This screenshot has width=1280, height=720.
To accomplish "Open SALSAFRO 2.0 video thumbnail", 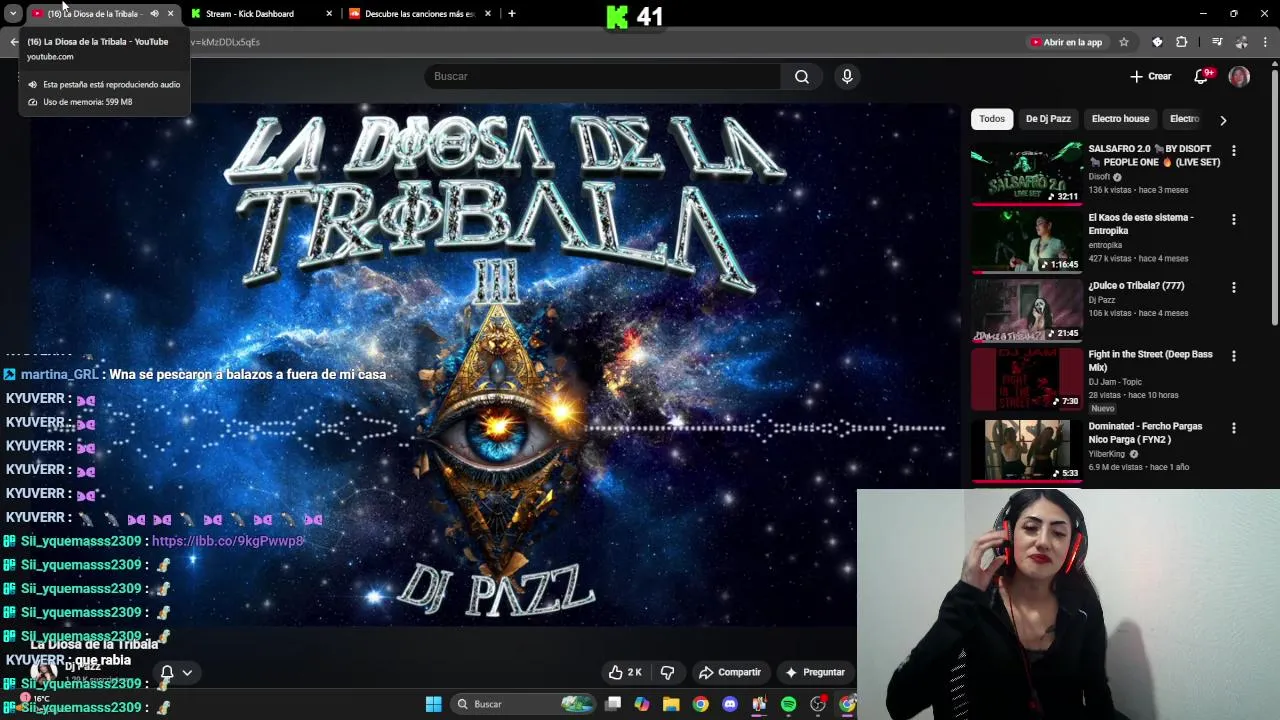I will click(x=1026, y=173).
